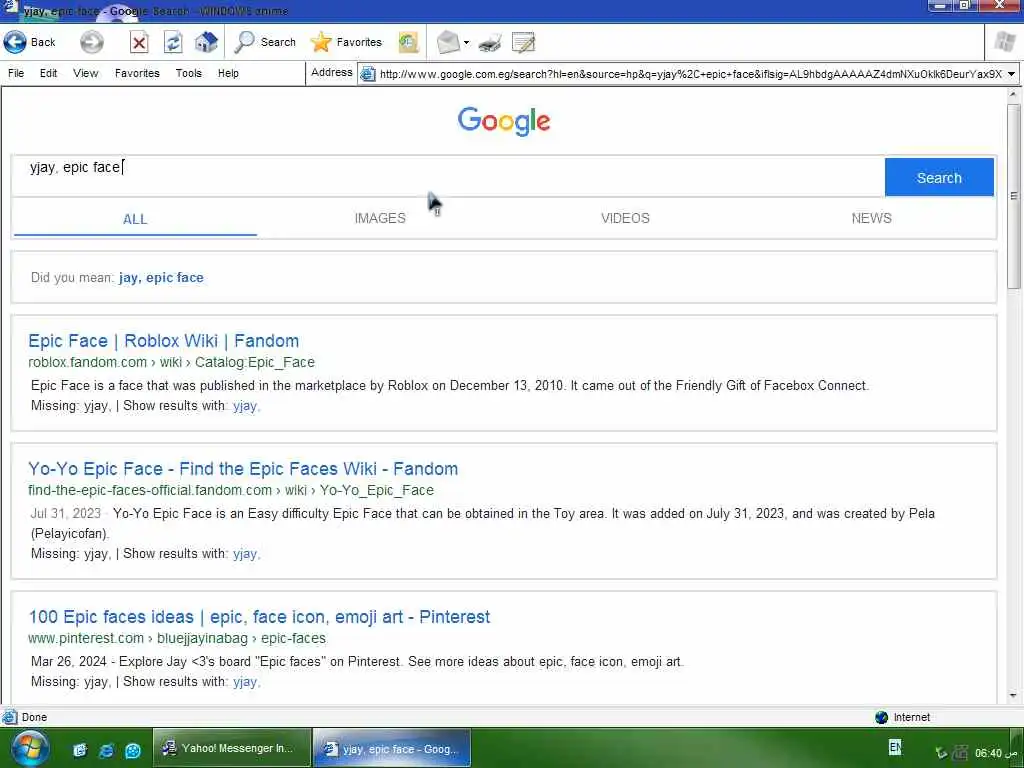The width and height of the screenshot is (1024, 768).
Task: Open the toolbar Search magnifier
Action: 265,42
